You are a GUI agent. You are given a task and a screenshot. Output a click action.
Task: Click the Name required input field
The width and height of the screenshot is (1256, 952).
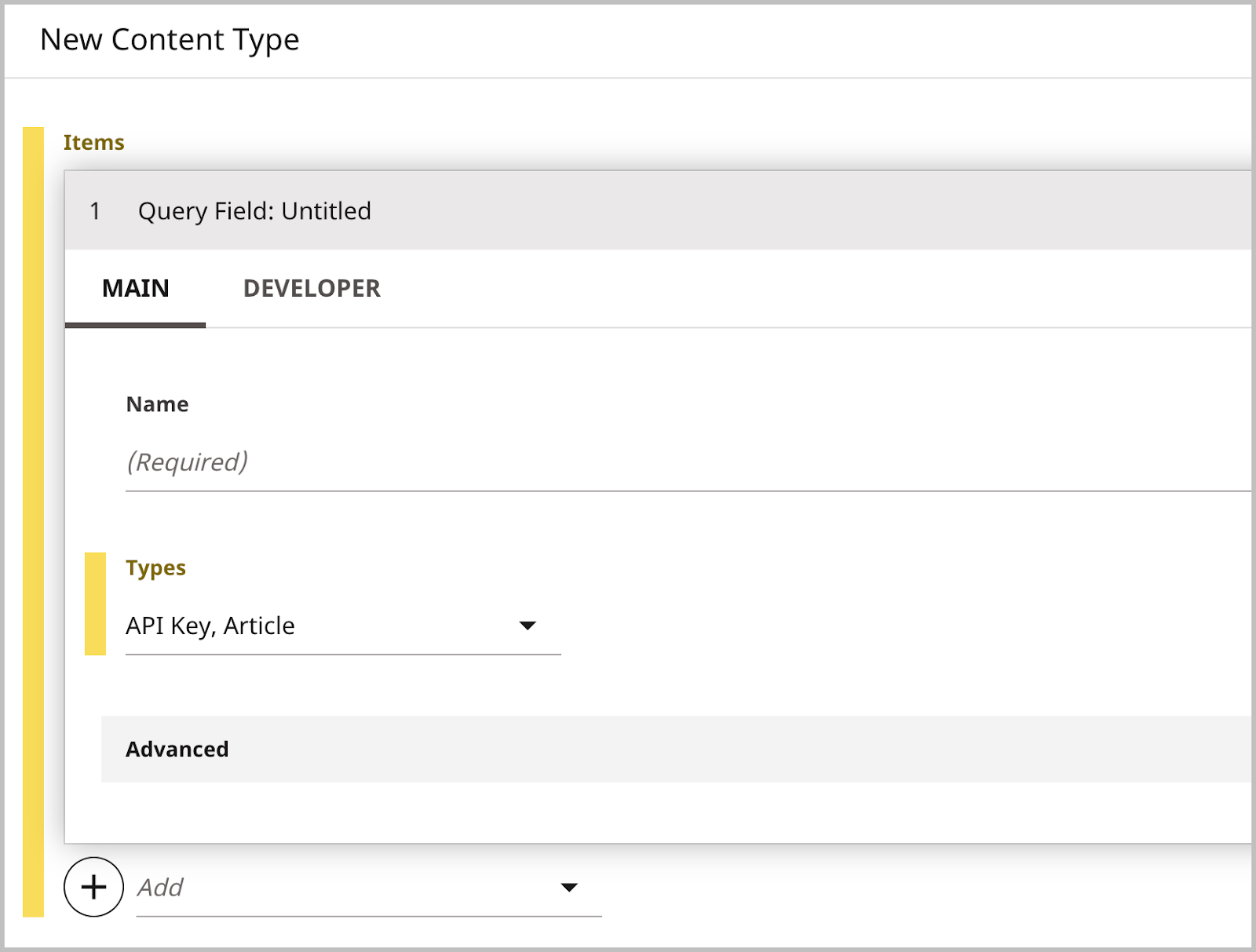coord(688,462)
